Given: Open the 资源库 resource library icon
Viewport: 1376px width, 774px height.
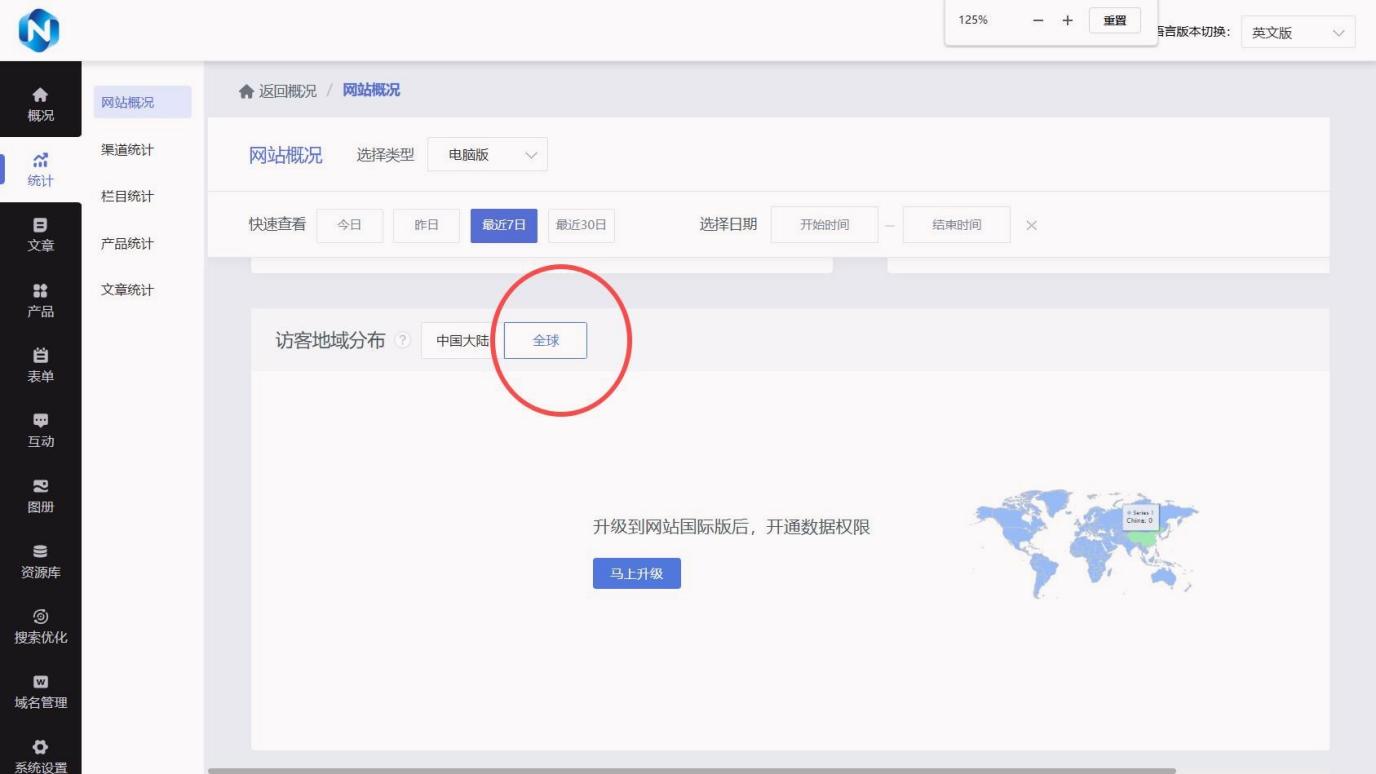Looking at the screenshot, I should point(40,561).
